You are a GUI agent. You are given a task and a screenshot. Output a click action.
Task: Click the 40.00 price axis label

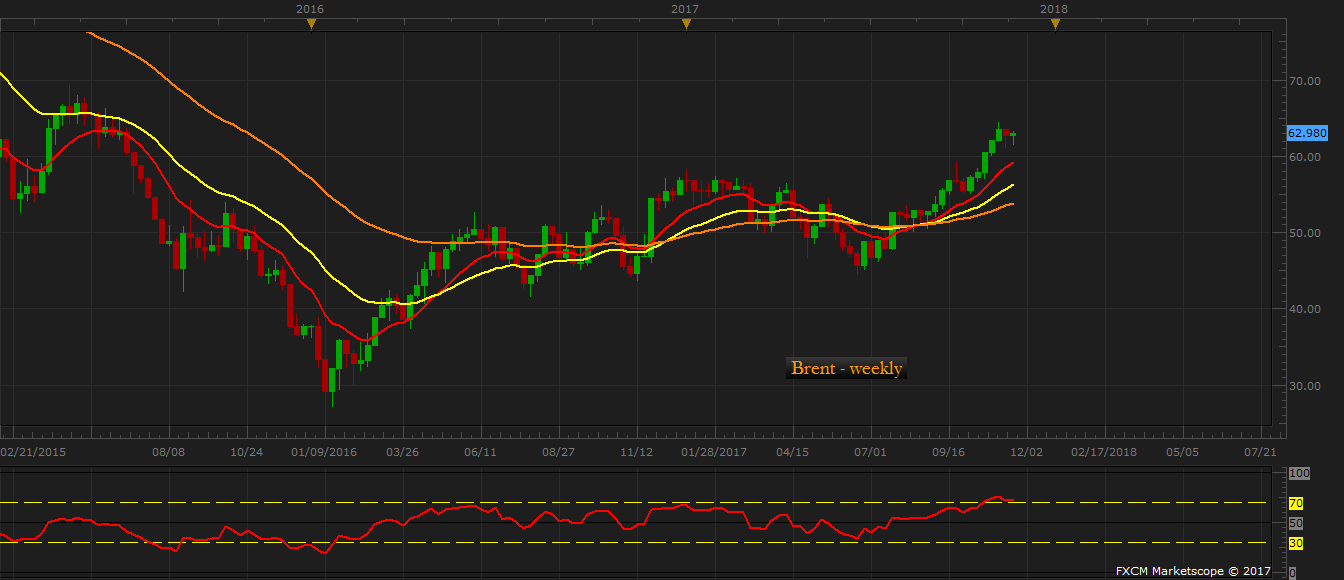[x=1303, y=309]
